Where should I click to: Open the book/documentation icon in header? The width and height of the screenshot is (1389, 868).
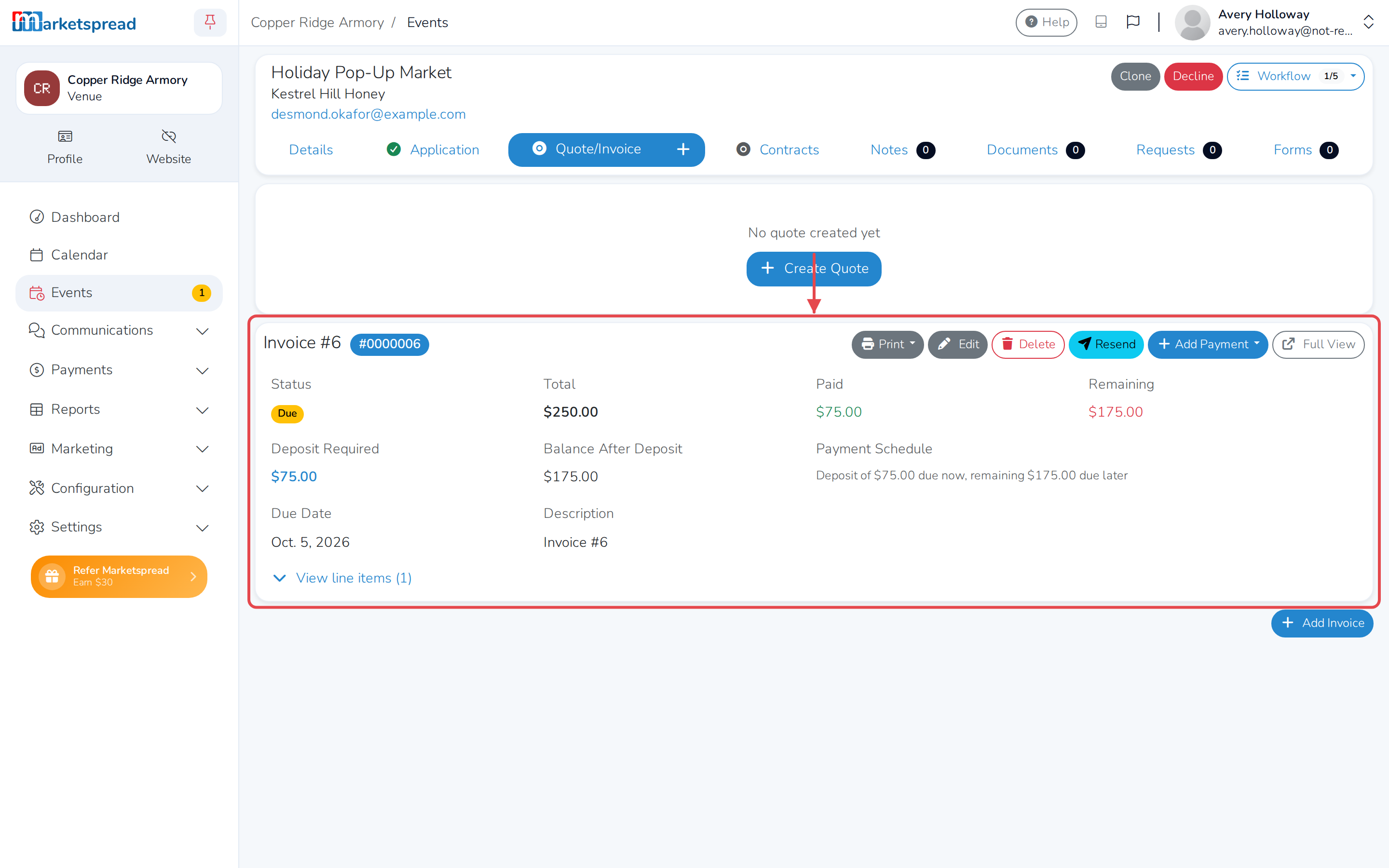(1100, 22)
